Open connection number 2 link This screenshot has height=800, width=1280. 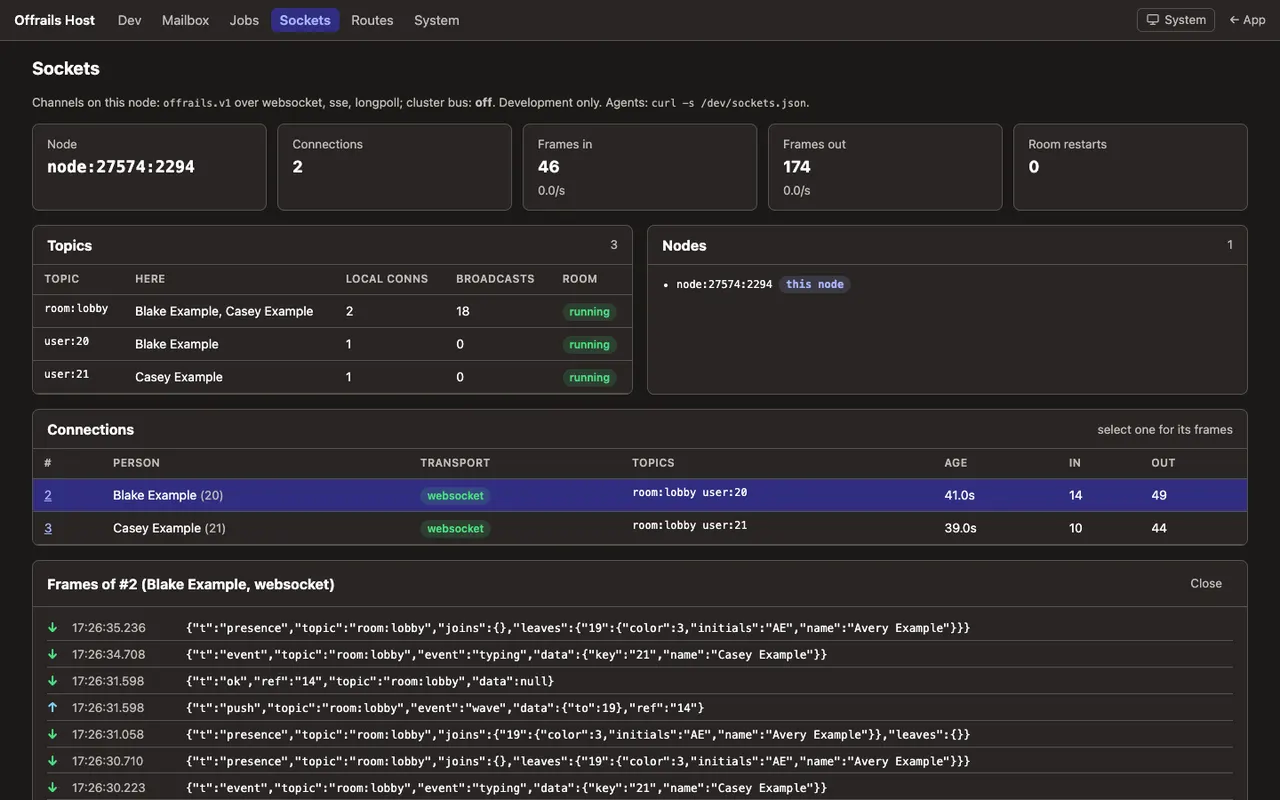click(48, 495)
